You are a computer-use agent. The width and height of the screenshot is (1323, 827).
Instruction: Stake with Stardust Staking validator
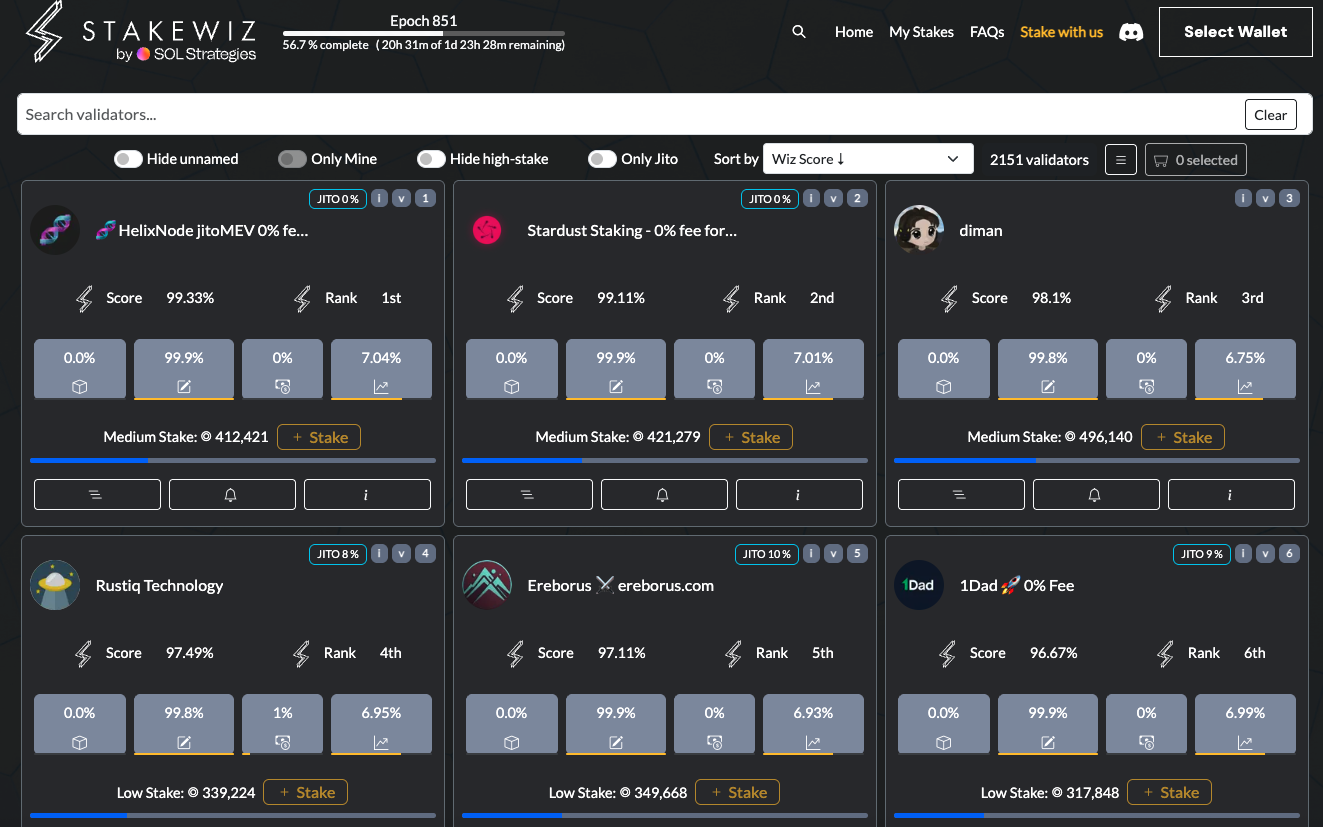point(751,437)
